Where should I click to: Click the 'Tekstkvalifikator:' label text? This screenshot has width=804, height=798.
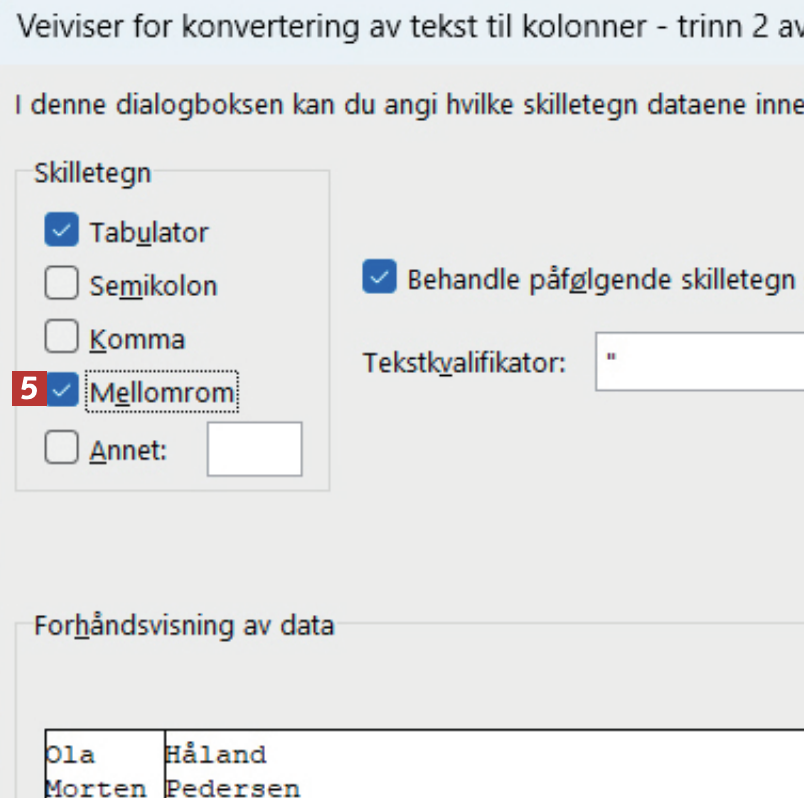tap(464, 362)
